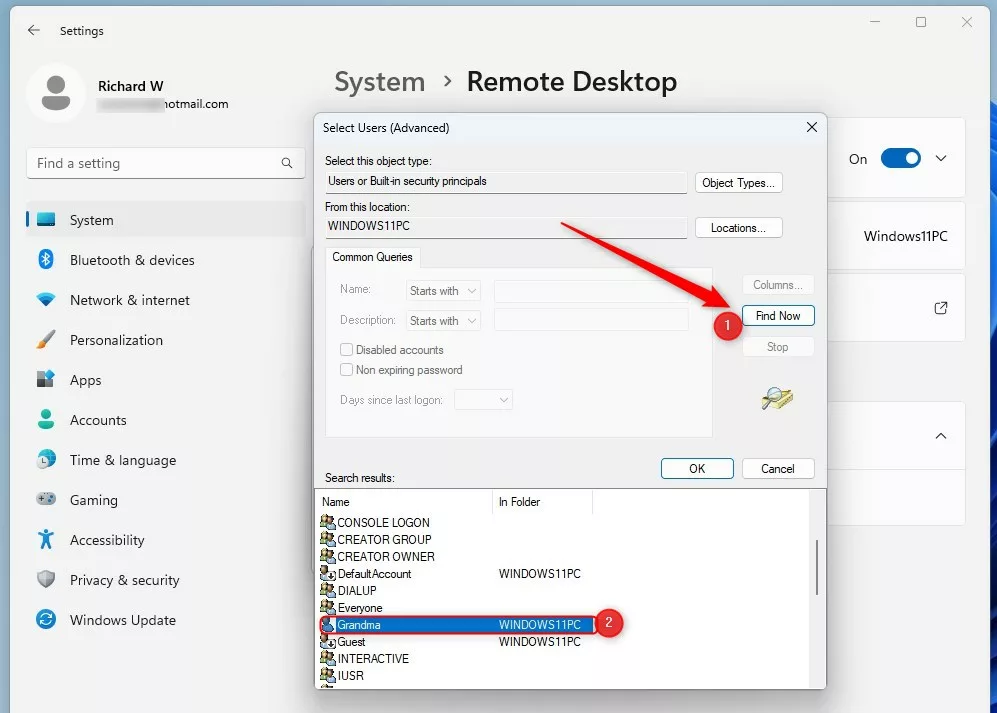Click the Network wifi icon in sidebar
997x713 pixels.
coord(46,299)
